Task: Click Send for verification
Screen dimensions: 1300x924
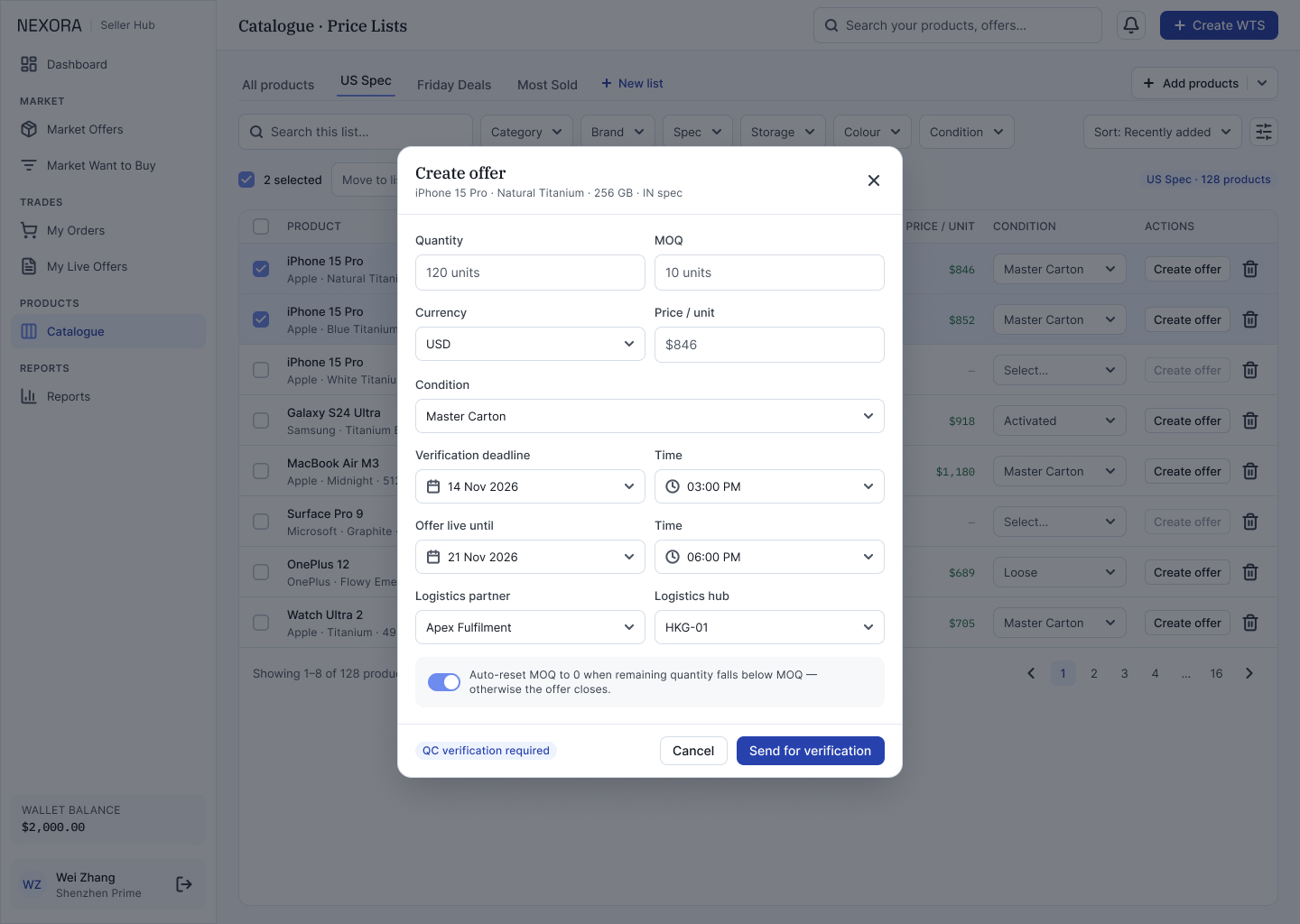Action: 811,751
